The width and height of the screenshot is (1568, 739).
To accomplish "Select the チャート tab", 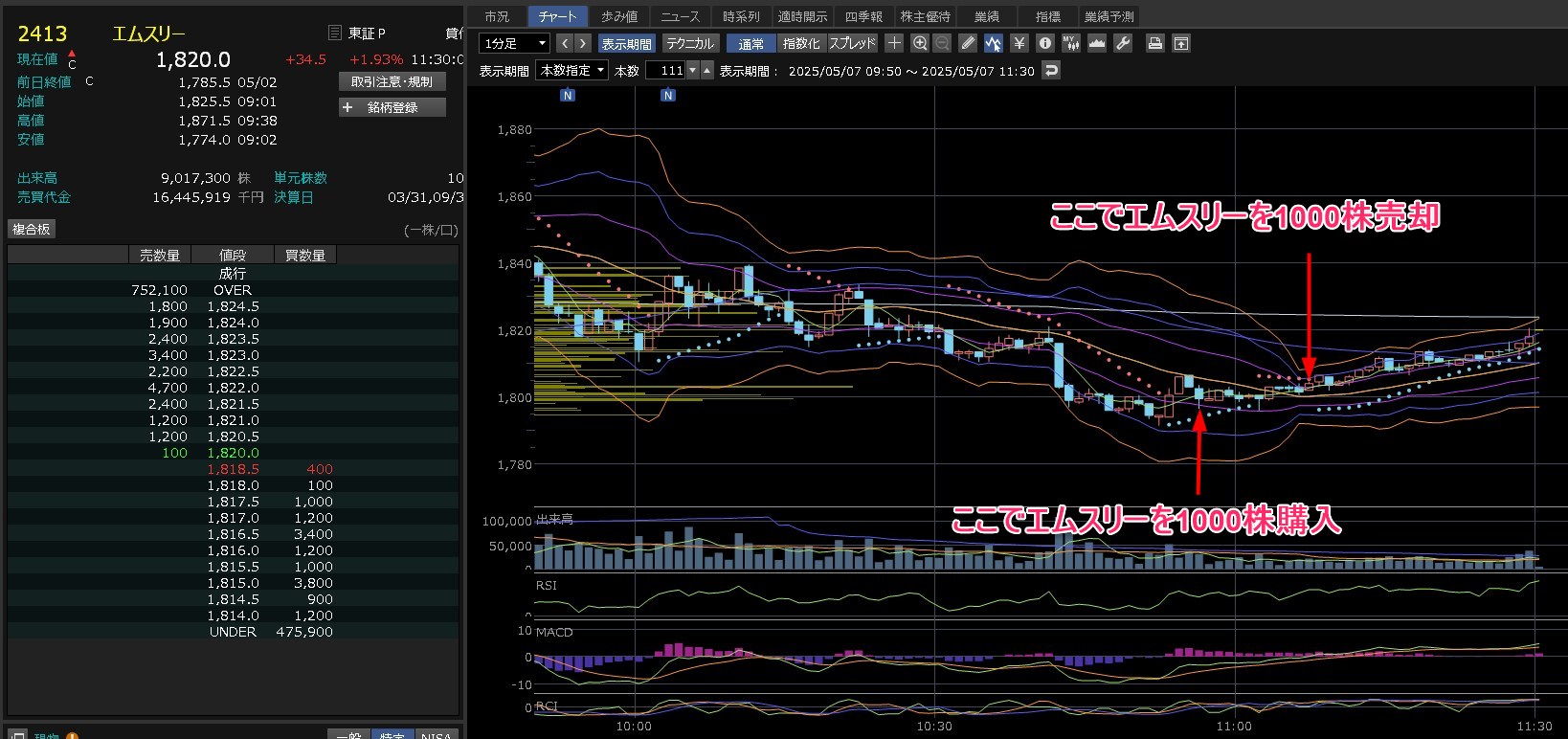I will 558,16.
